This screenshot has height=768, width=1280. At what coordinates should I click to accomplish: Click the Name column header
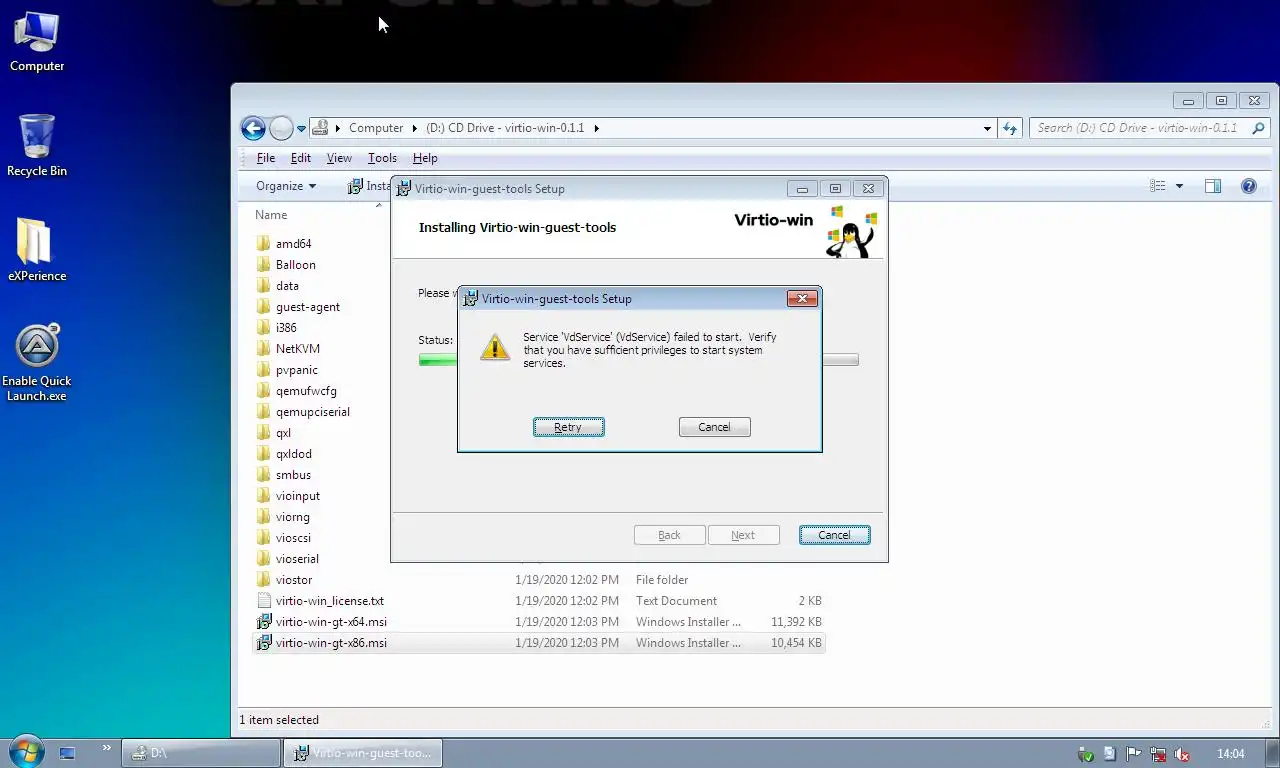click(271, 215)
